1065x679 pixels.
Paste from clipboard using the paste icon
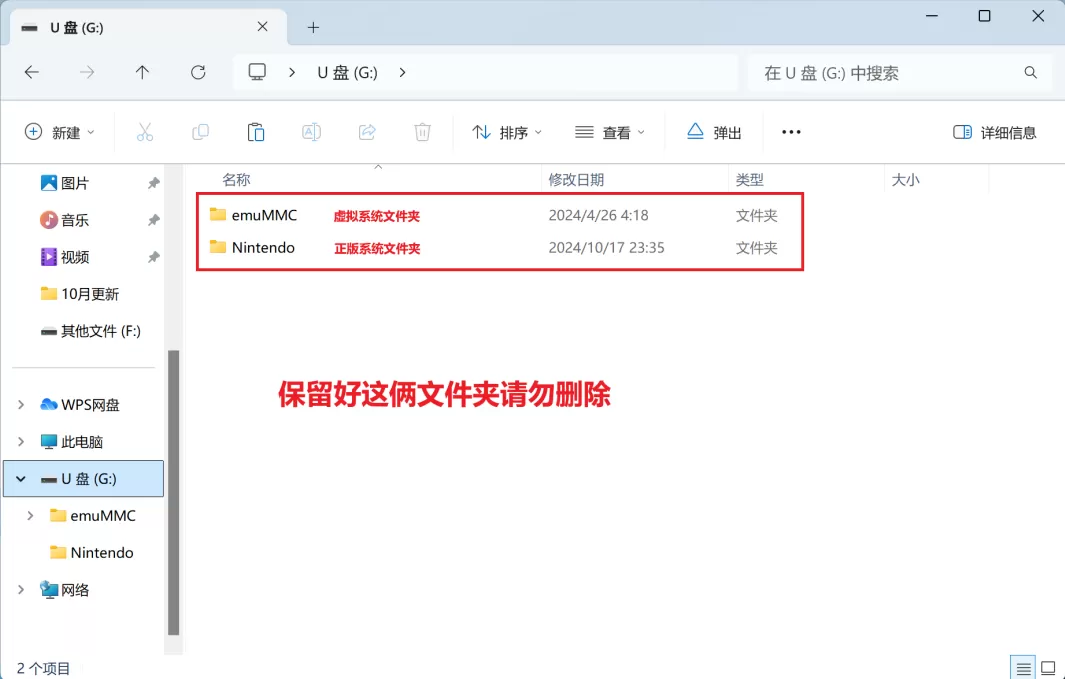coord(255,131)
